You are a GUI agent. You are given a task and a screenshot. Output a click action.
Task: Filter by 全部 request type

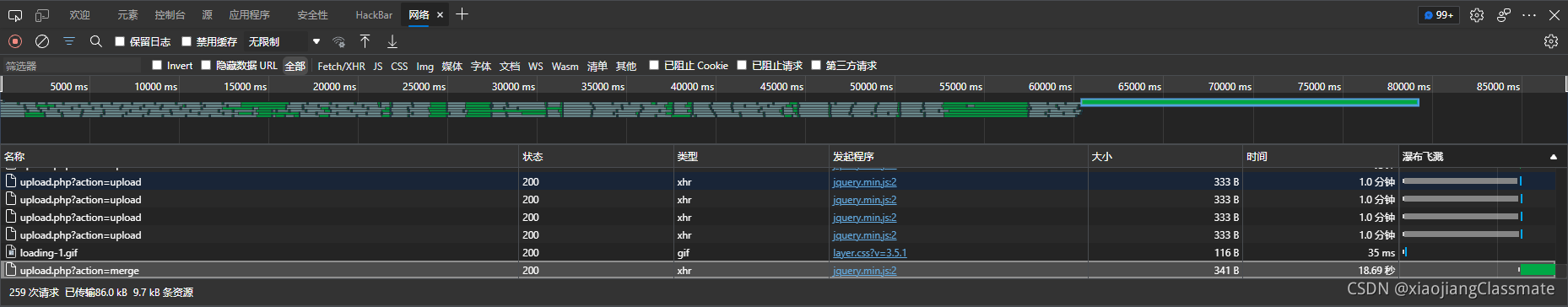[295, 66]
